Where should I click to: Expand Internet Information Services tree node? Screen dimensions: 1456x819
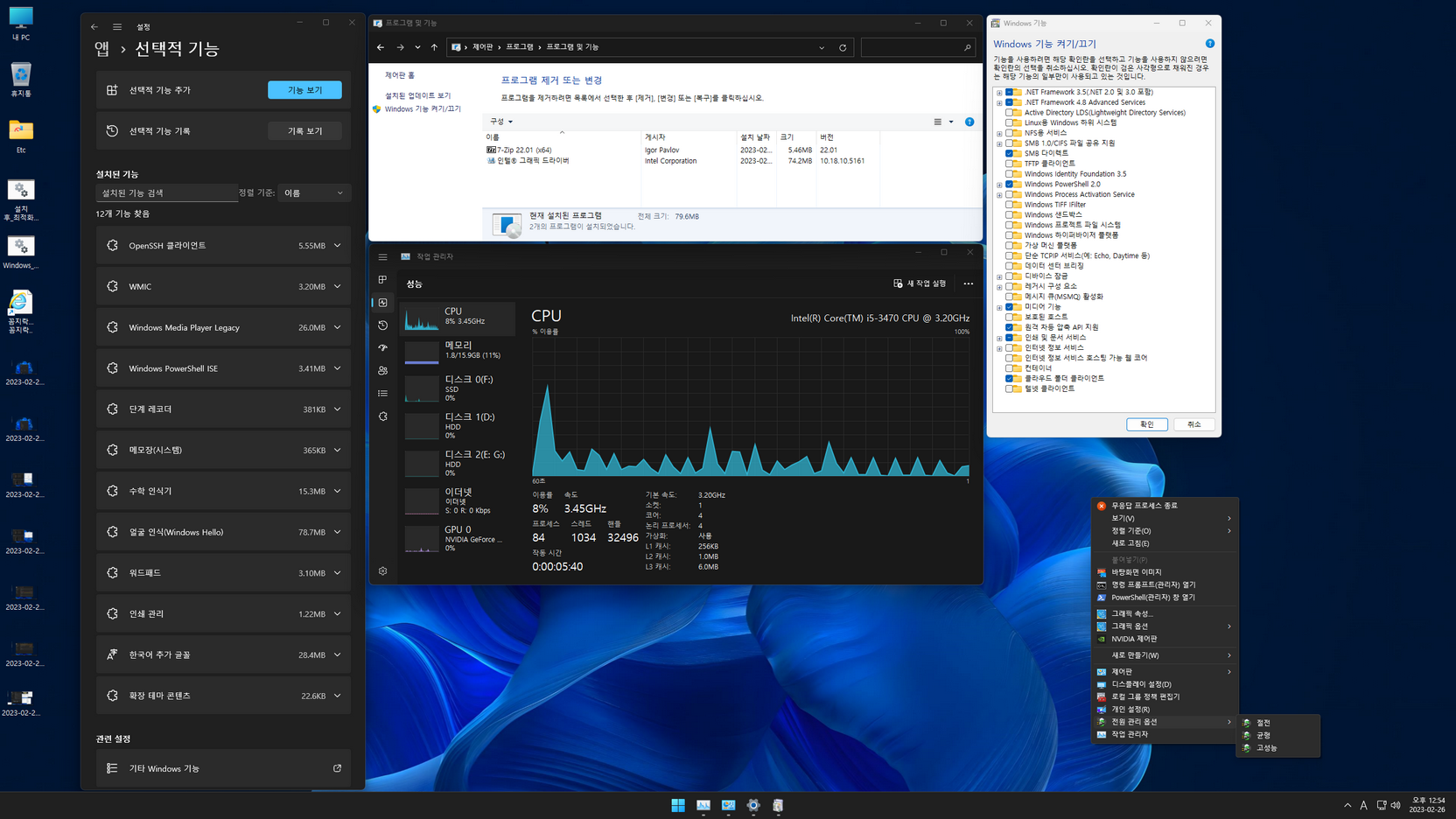point(999,347)
